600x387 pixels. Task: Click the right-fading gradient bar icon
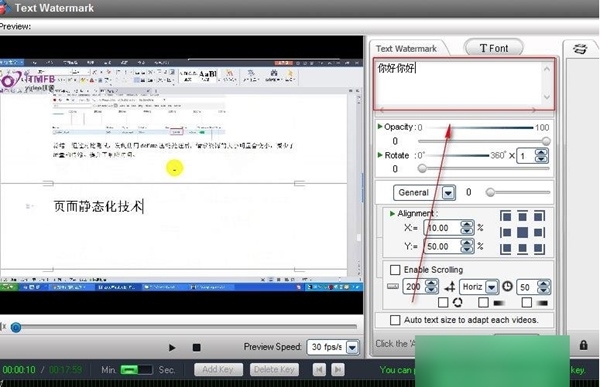pyautogui.click(x=542, y=303)
